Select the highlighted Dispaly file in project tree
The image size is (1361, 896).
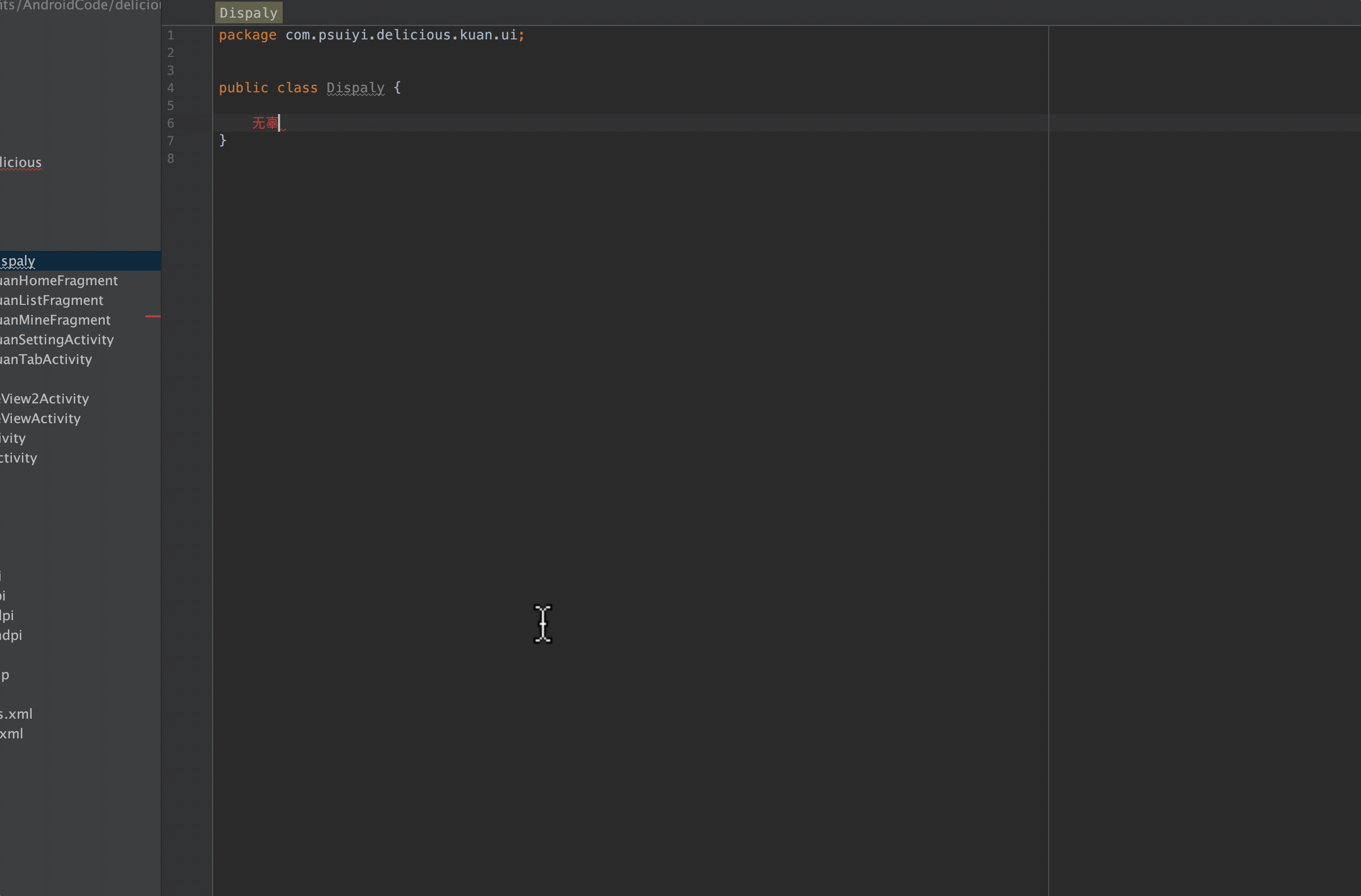pyautogui.click(x=18, y=261)
